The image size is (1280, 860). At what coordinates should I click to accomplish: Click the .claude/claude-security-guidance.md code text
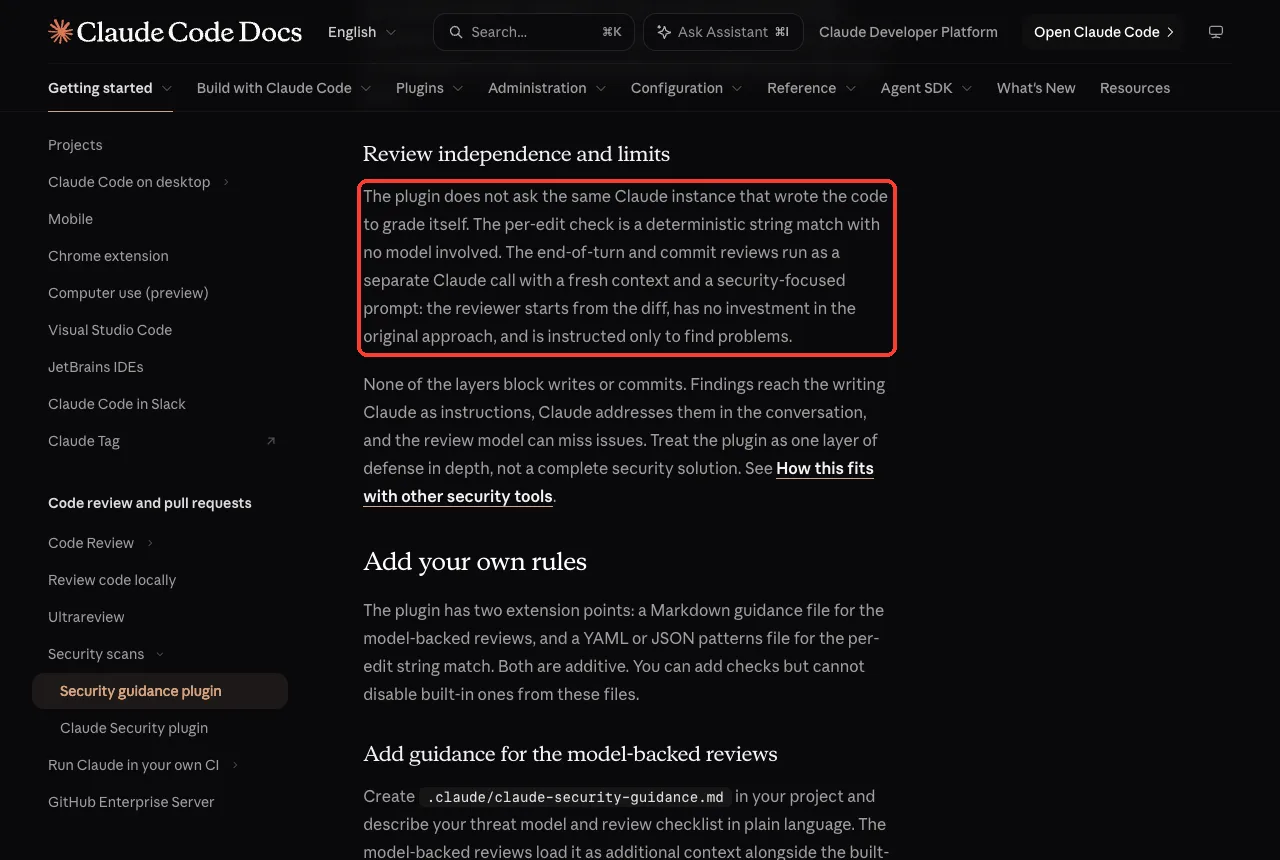(575, 797)
